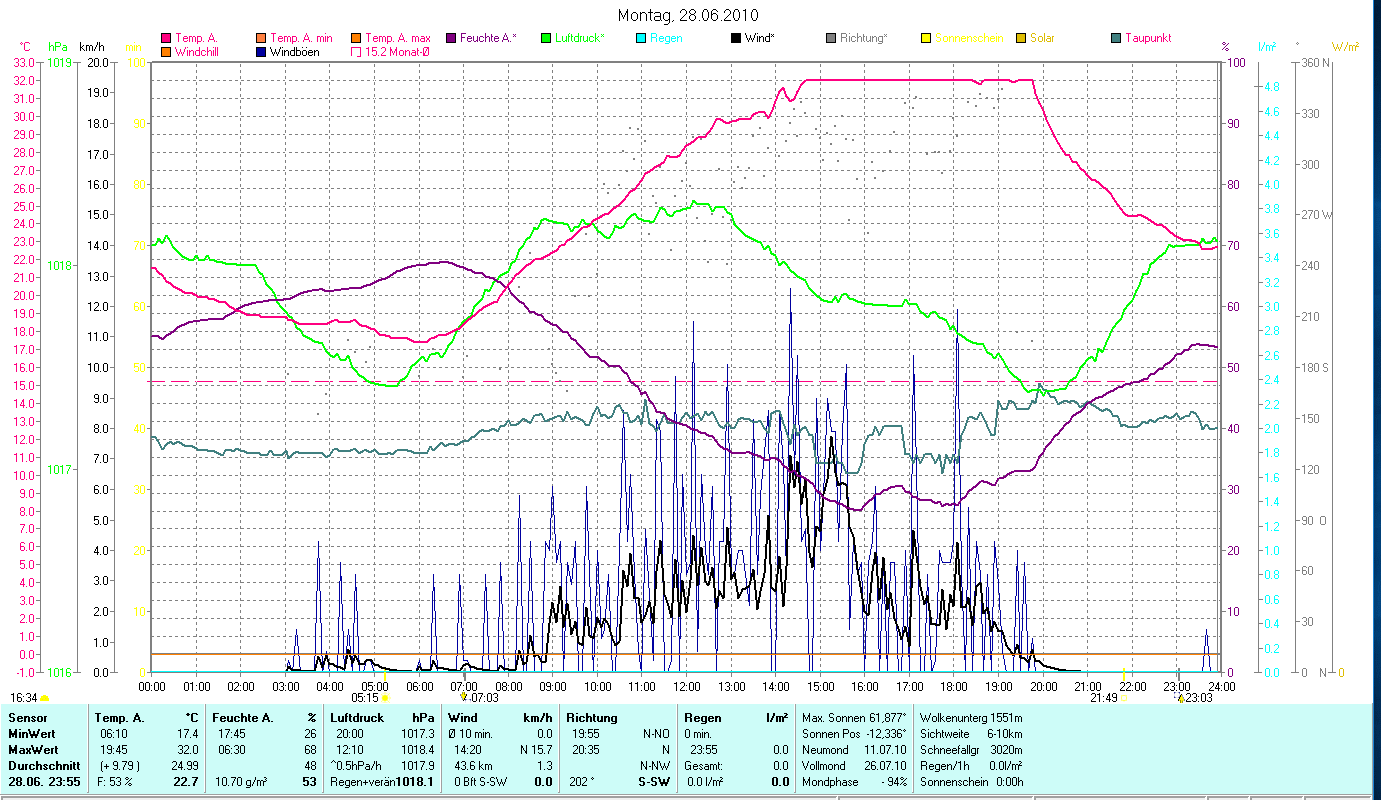
Task: Toggle the Regen series in legend
Action: [x=665, y=38]
